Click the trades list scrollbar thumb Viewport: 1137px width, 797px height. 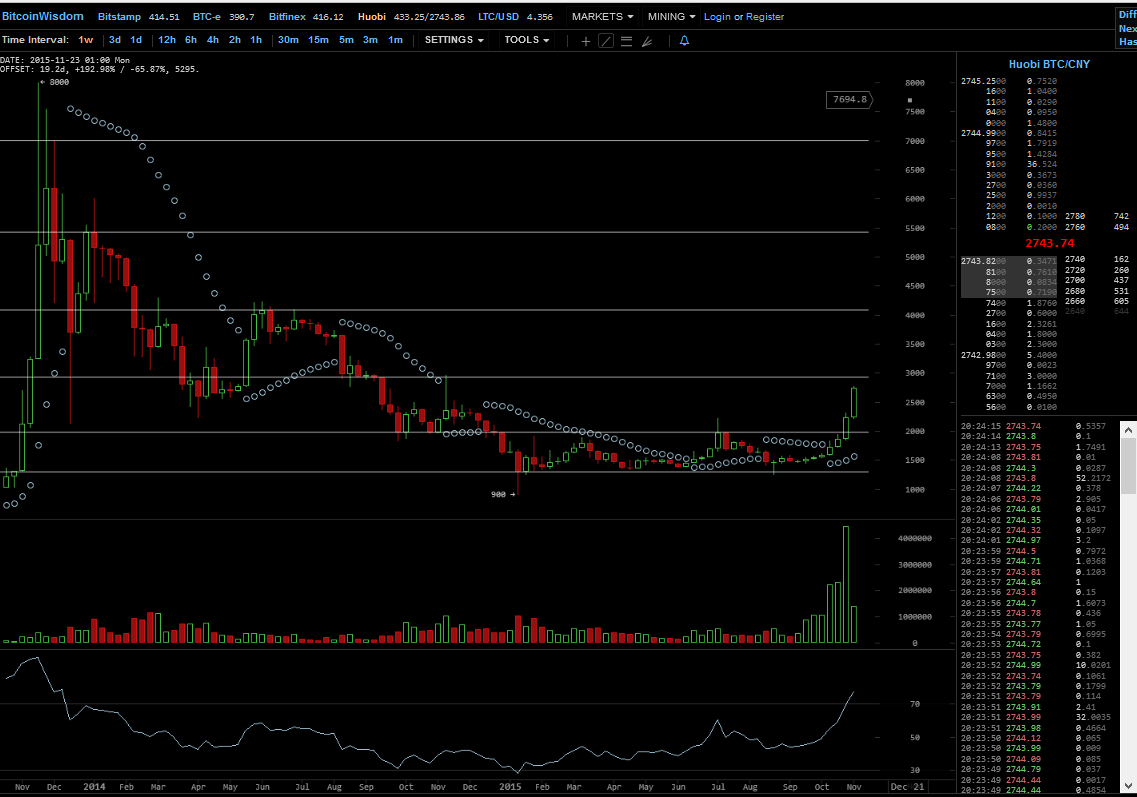pos(1128,466)
